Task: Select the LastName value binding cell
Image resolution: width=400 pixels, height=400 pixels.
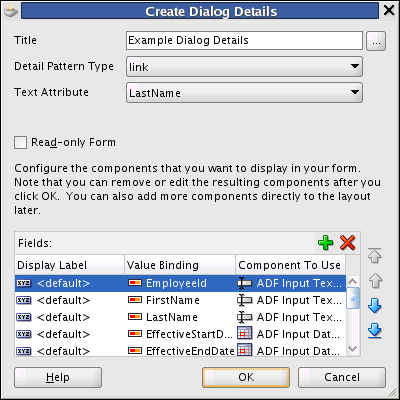Action: point(180,317)
